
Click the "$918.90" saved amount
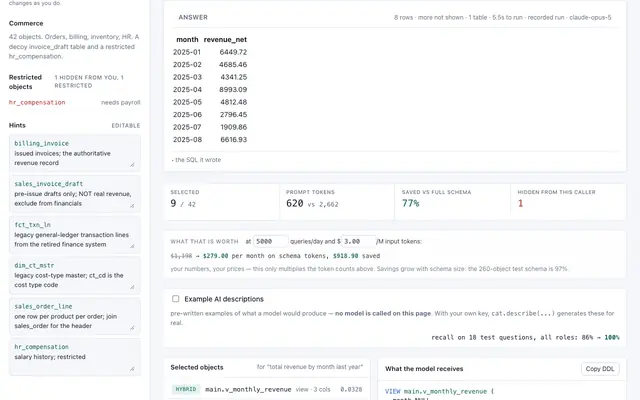pos(346,256)
